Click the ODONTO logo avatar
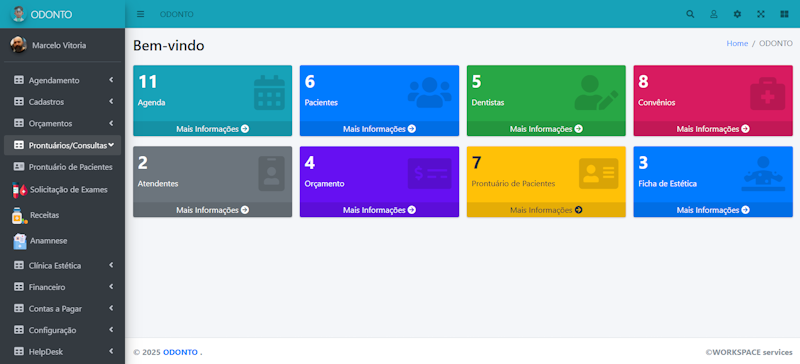Screen dimensions: 800x364 click(x=18, y=14)
